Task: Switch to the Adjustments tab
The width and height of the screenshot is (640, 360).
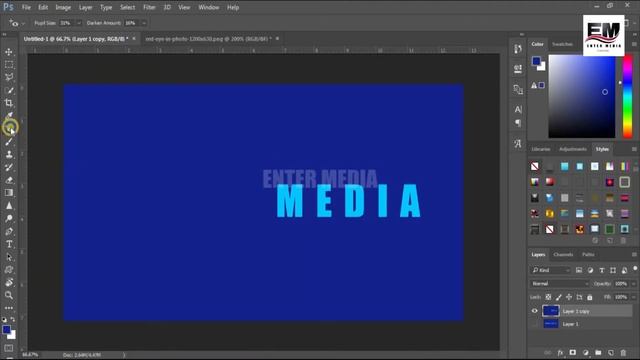Action: (573, 149)
